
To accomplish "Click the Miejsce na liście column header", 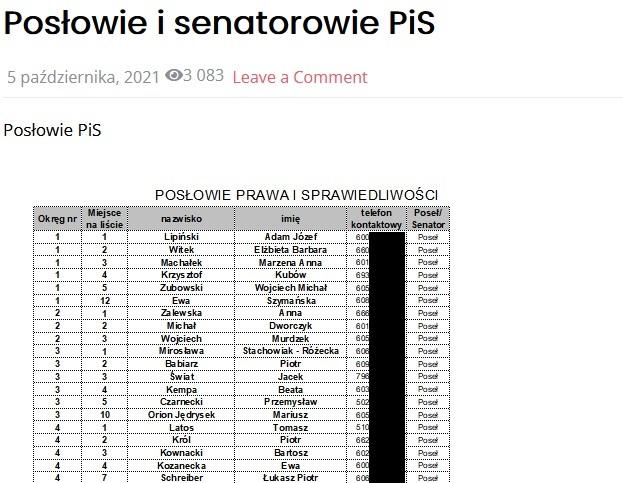I will 104,219.
